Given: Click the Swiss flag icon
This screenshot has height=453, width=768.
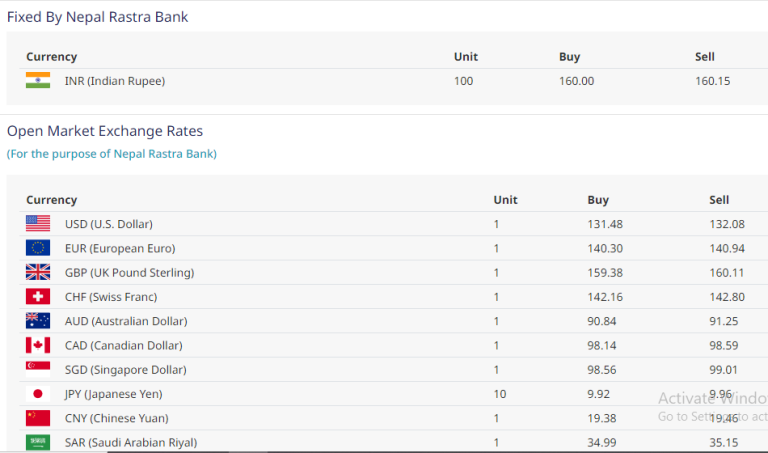Looking at the screenshot, I should pos(38,297).
